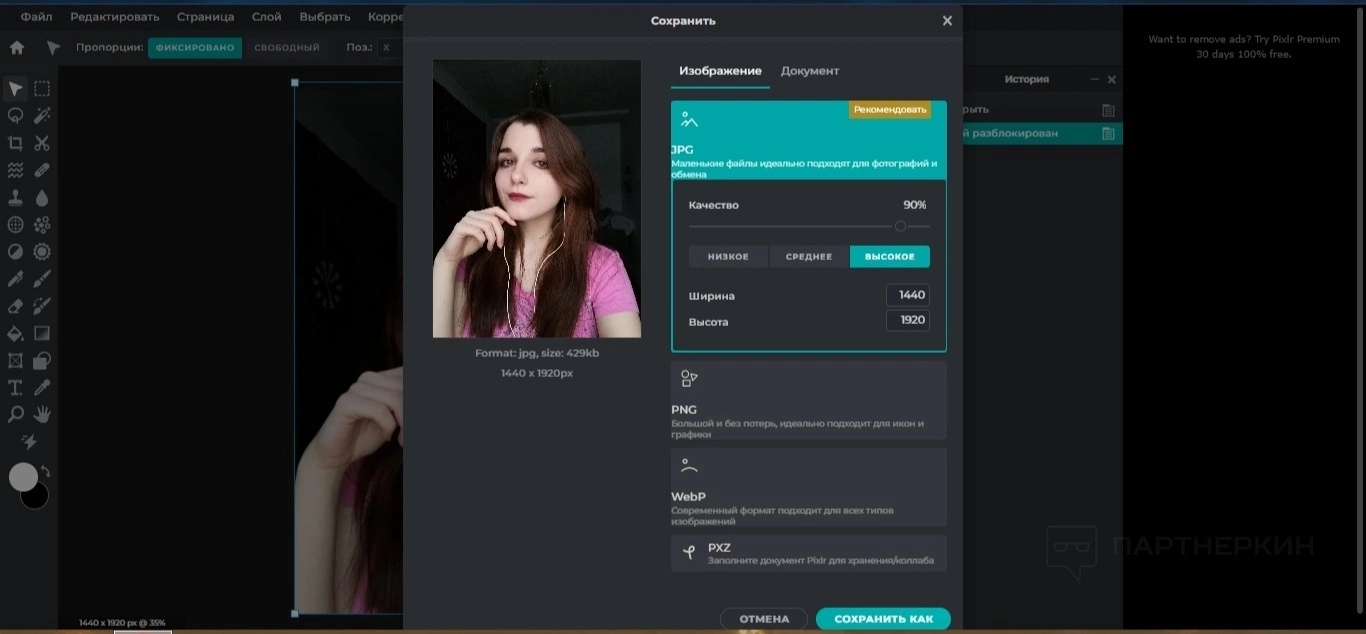The width and height of the screenshot is (1366, 634).
Task: Switch to the Документ tab
Action: point(809,71)
